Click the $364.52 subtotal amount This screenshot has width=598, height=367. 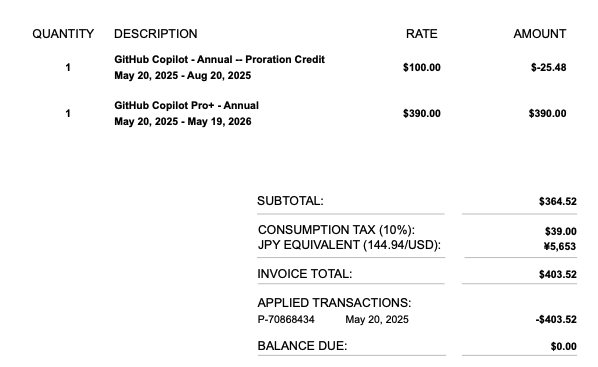[558, 201]
